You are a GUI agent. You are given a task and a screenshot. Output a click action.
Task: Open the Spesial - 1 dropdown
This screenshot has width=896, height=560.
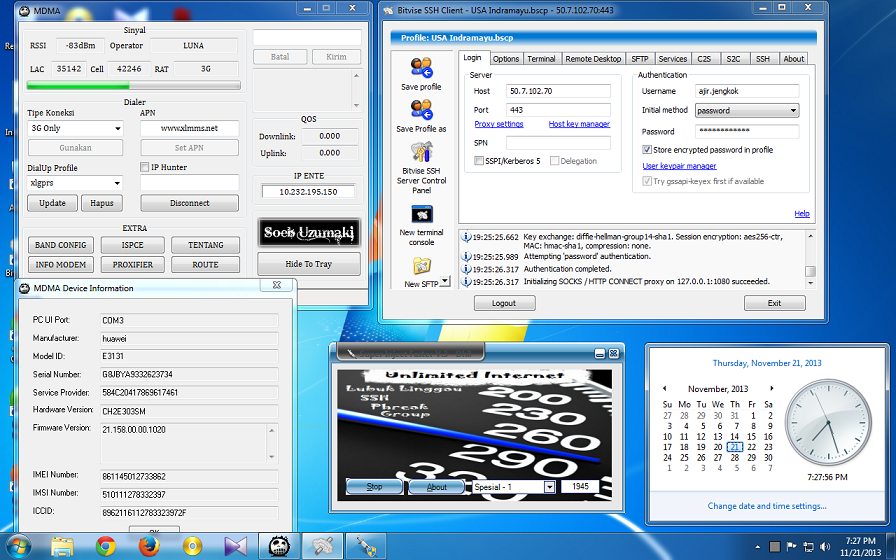pos(514,487)
